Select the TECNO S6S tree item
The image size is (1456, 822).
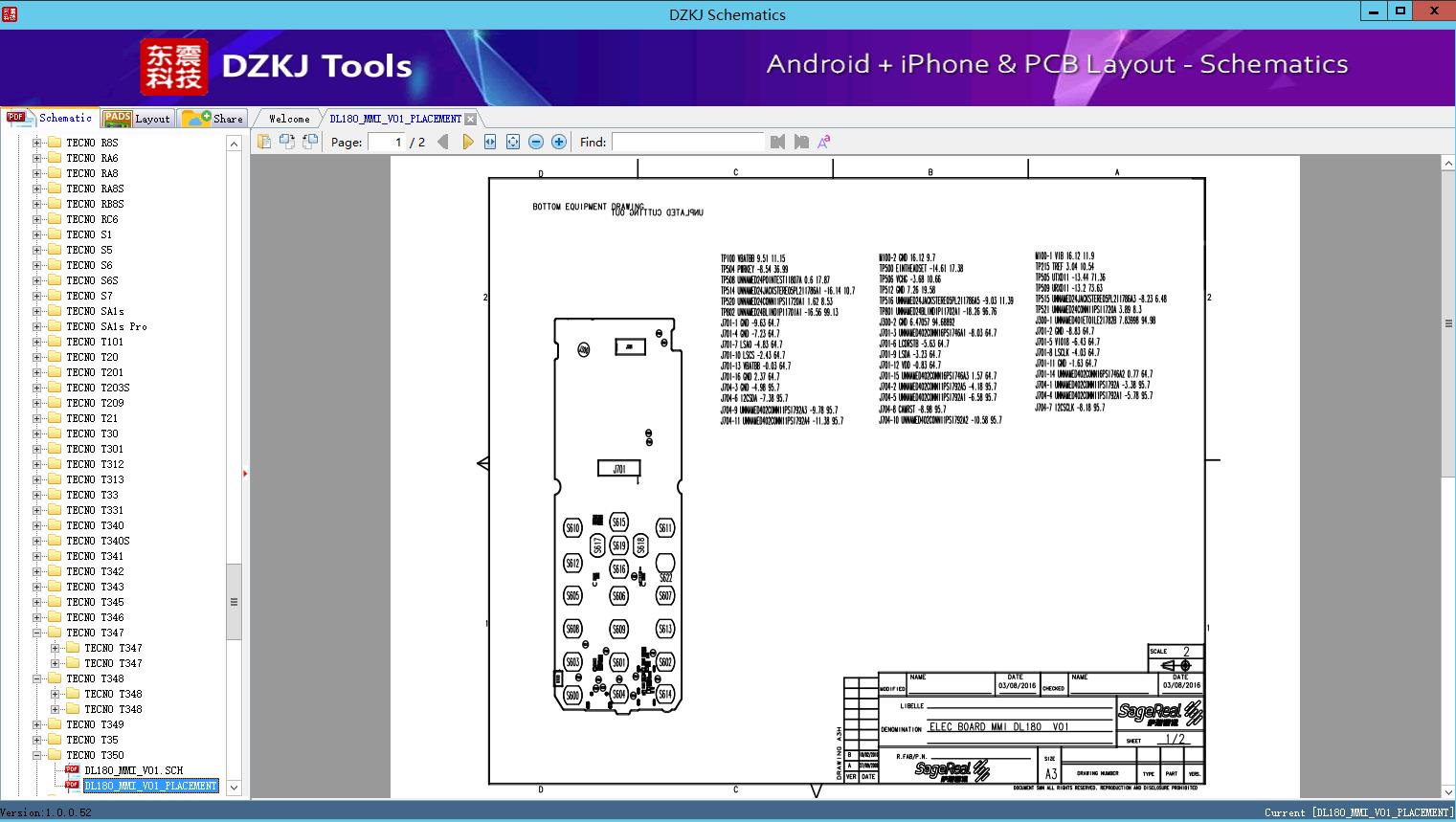tap(92, 280)
